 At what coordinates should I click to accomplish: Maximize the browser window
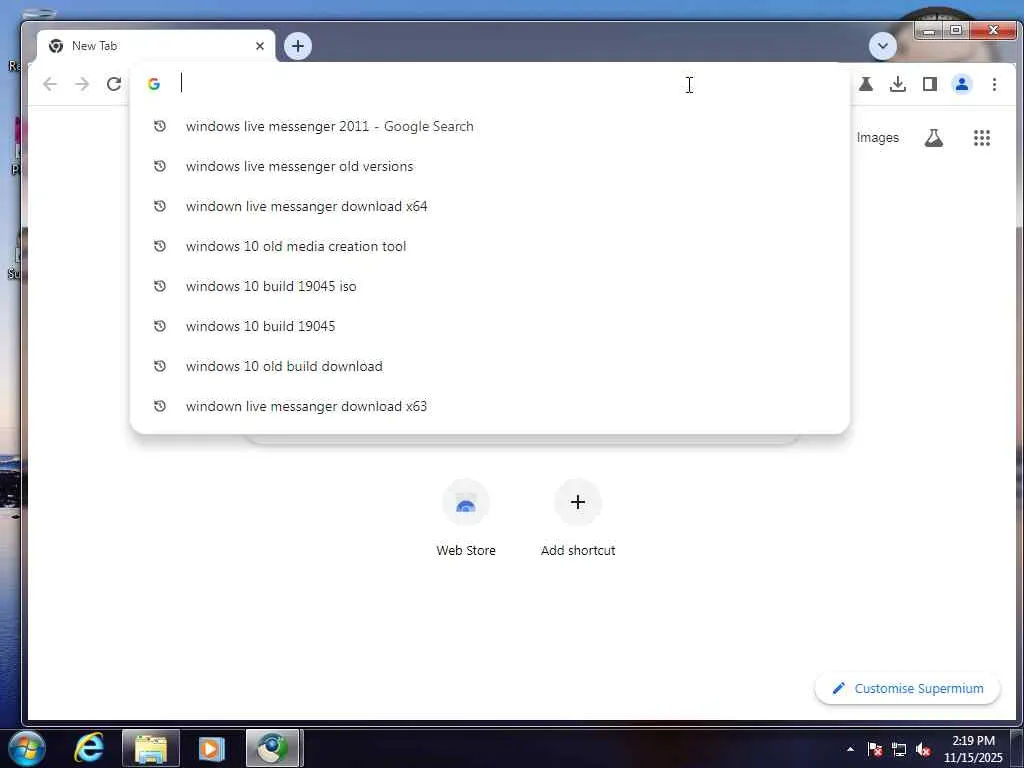pyautogui.click(x=956, y=30)
